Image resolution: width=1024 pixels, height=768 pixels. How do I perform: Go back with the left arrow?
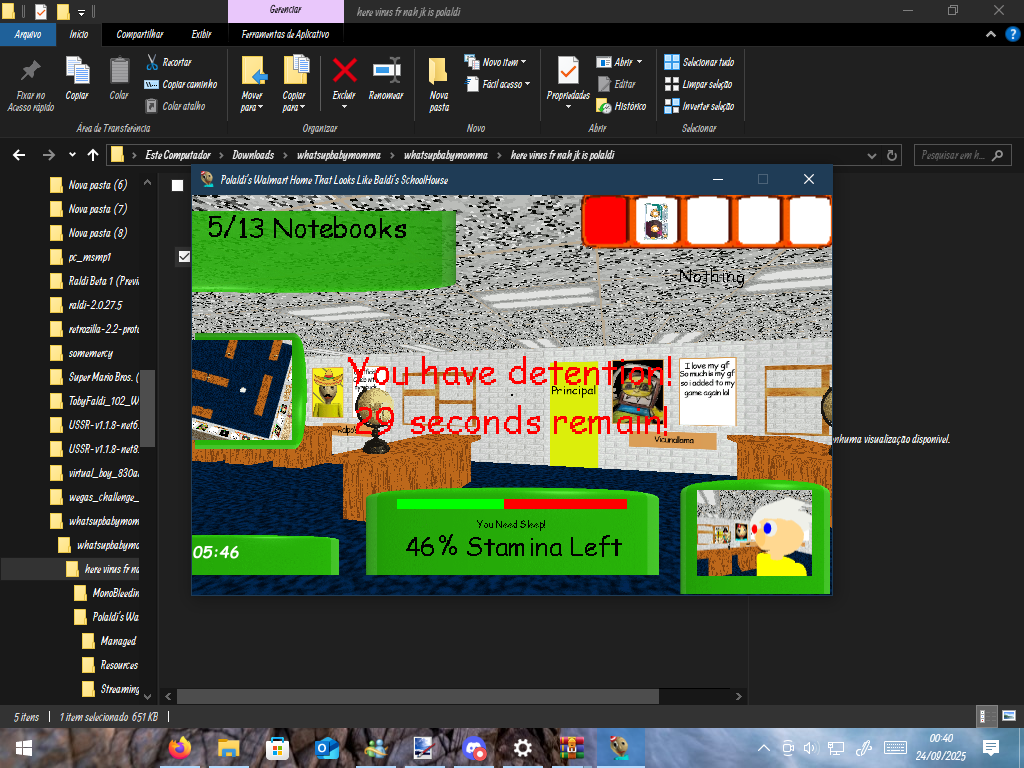pyautogui.click(x=19, y=155)
